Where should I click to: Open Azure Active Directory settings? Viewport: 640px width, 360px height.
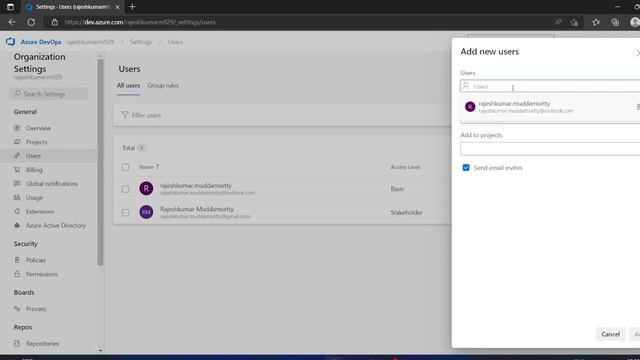[56, 225]
